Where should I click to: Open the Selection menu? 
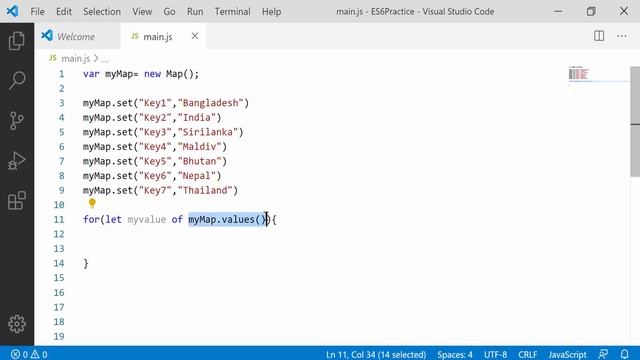pos(102,11)
